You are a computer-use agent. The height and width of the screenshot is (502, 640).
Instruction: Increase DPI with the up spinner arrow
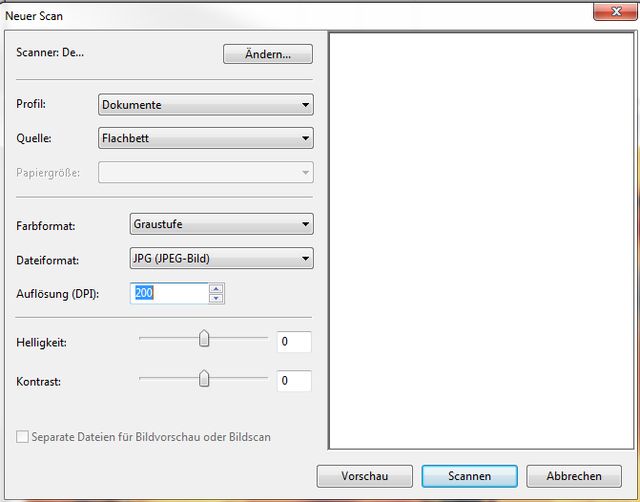(216, 289)
